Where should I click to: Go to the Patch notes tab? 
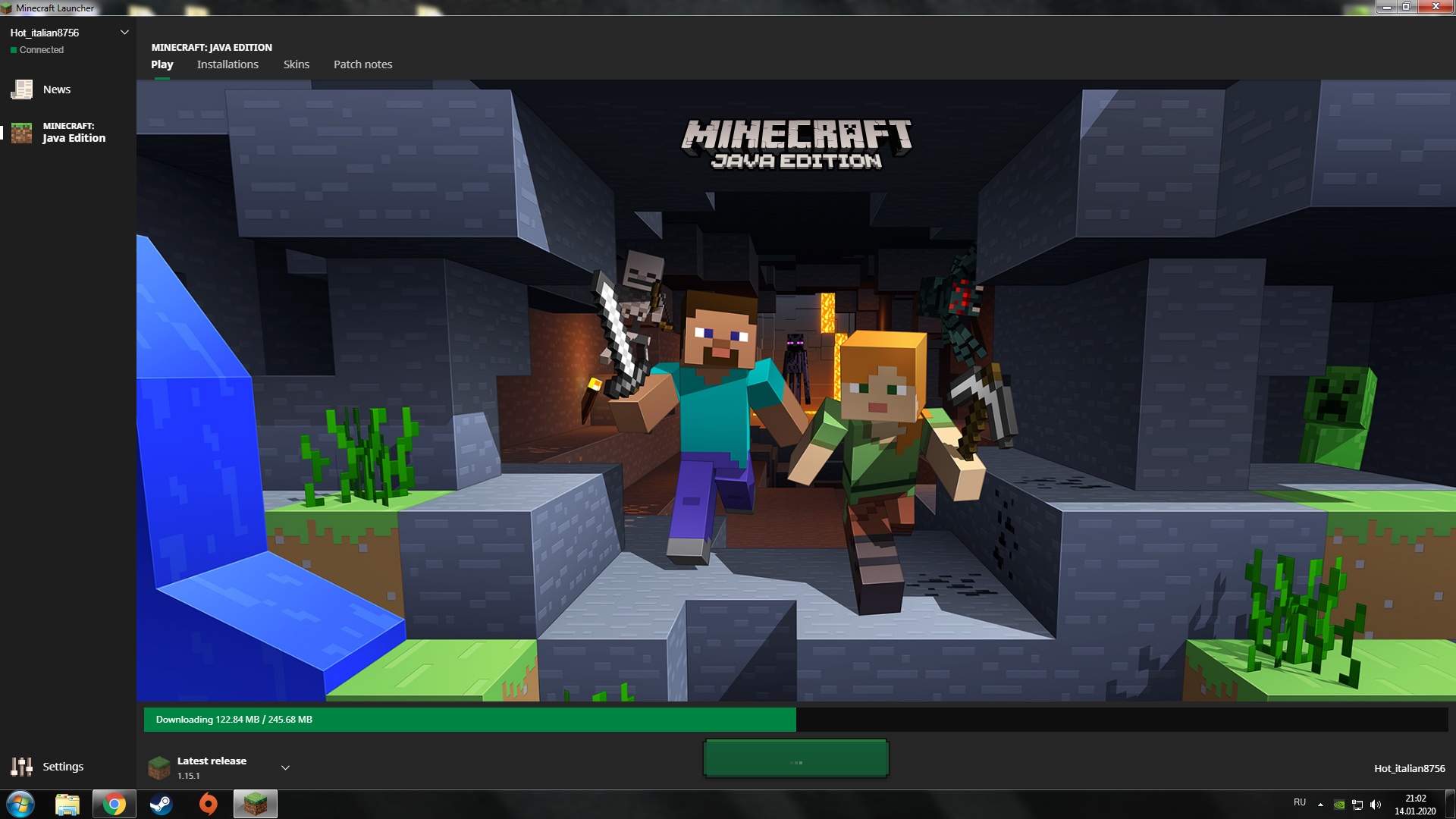[362, 64]
